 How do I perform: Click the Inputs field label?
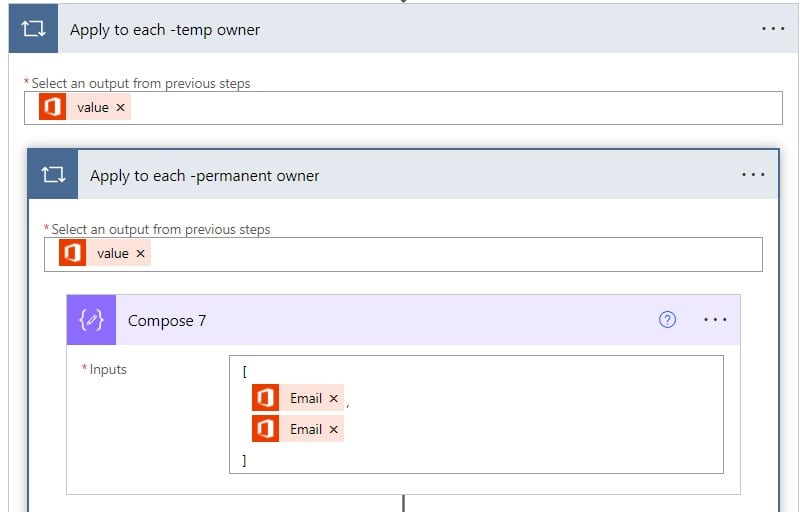(x=108, y=369)
